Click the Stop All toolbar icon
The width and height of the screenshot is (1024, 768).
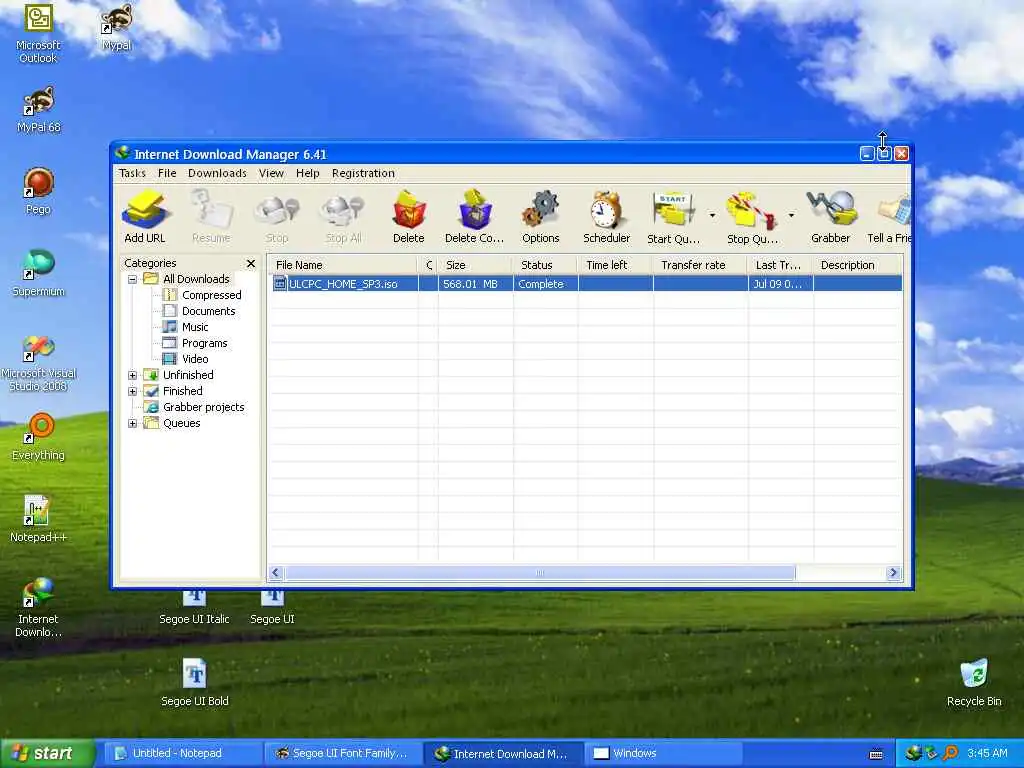coord(343,217)
